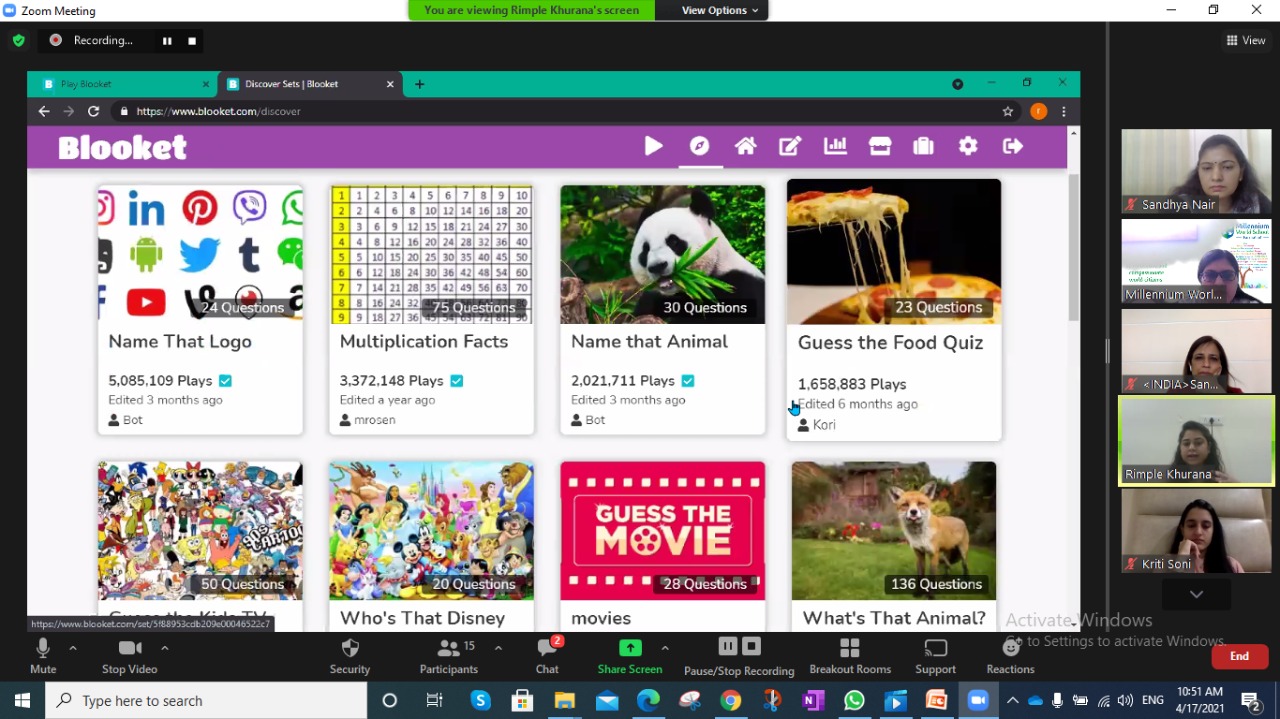Click the Guess the Food Quiz title
The image size is (1280, 719).
(890, 342)
